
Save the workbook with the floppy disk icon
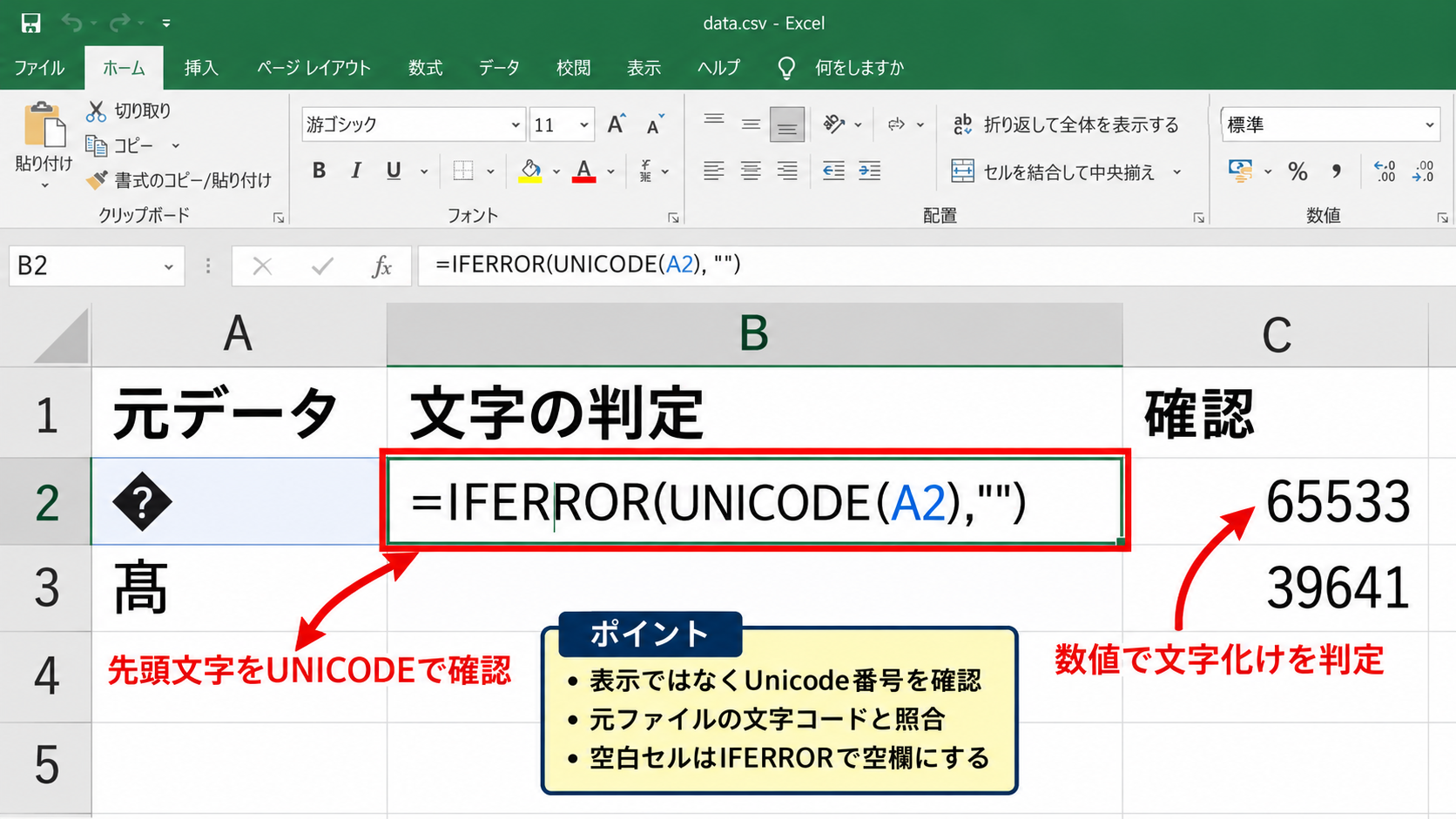point(30,23)
